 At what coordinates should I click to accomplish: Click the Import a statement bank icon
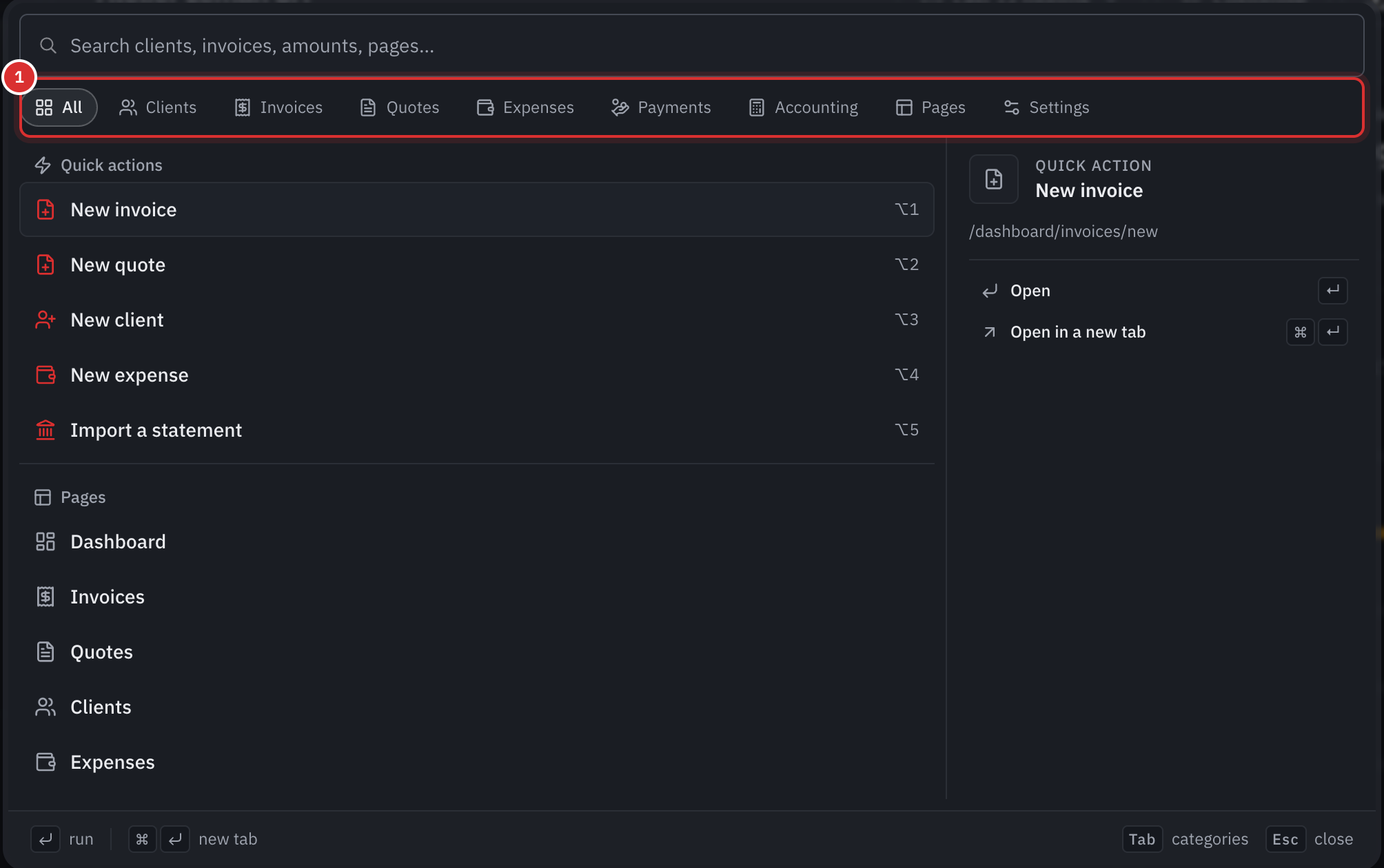point(45,430)
